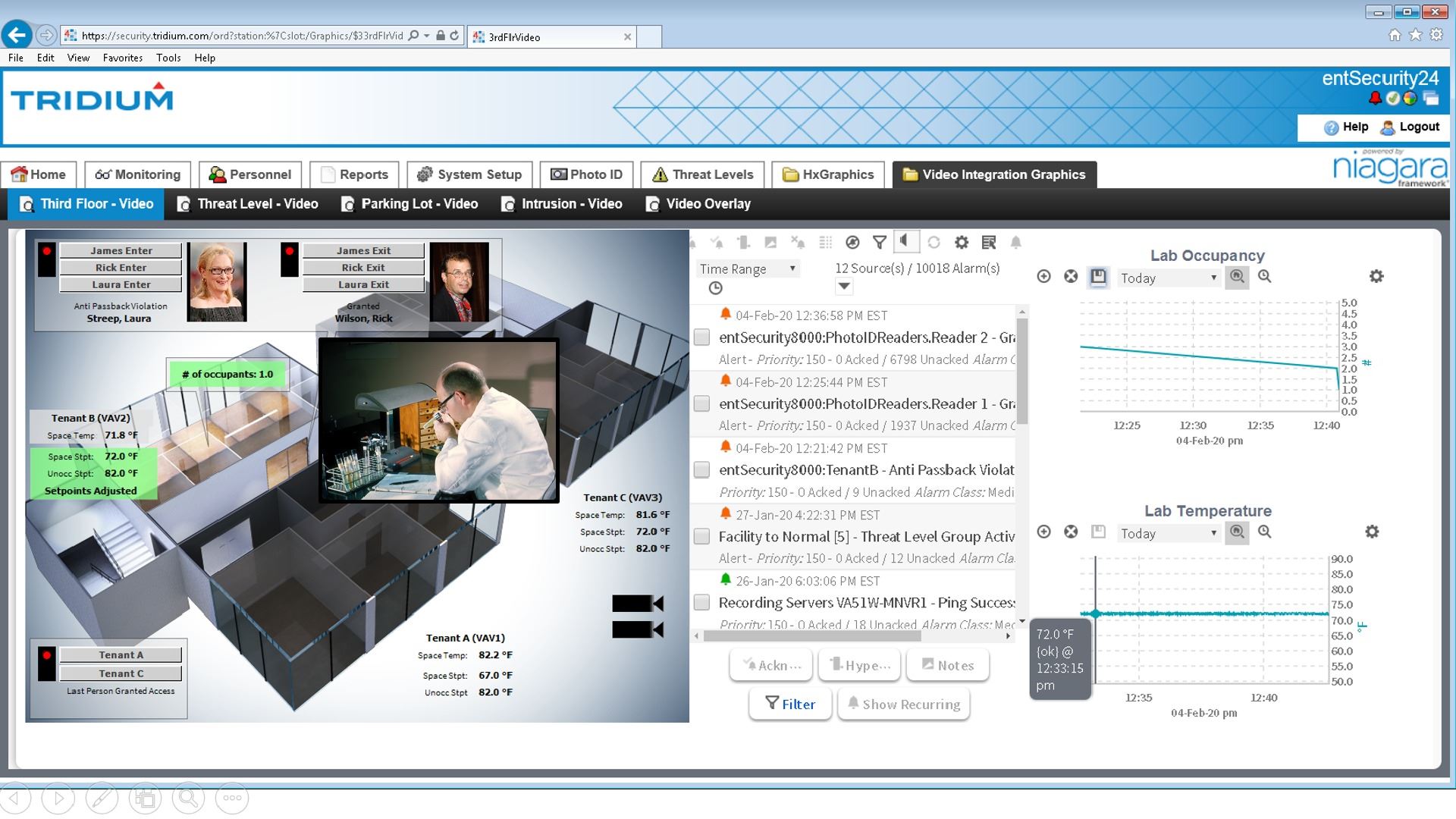Click the multi-column view icon in alarm toolbar

tap(826, 243)
